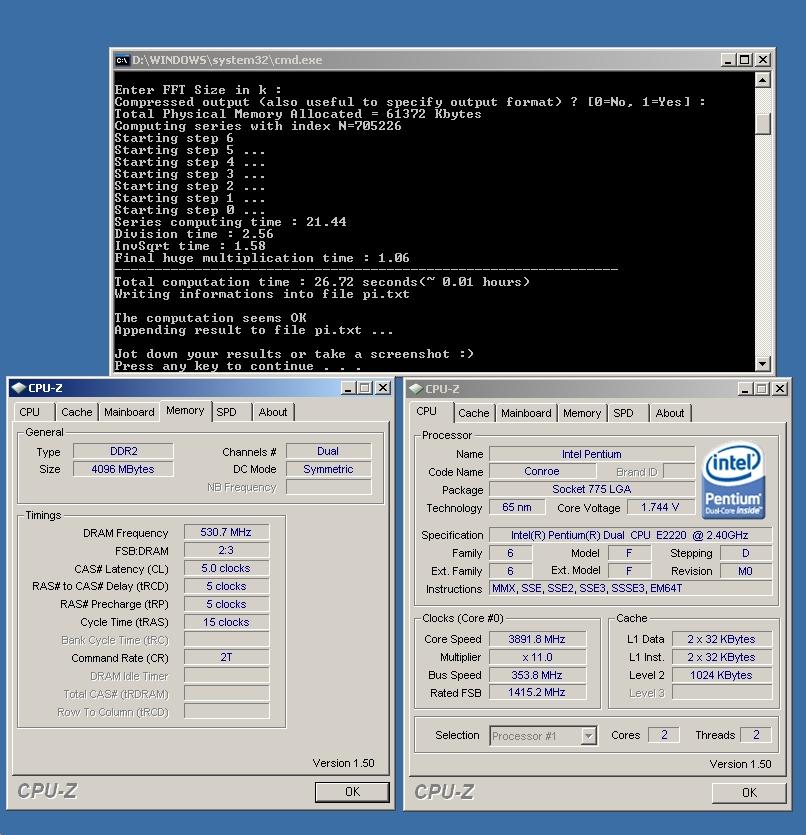Click the Bus Speed 353.8 MHz value

(537, 675)
